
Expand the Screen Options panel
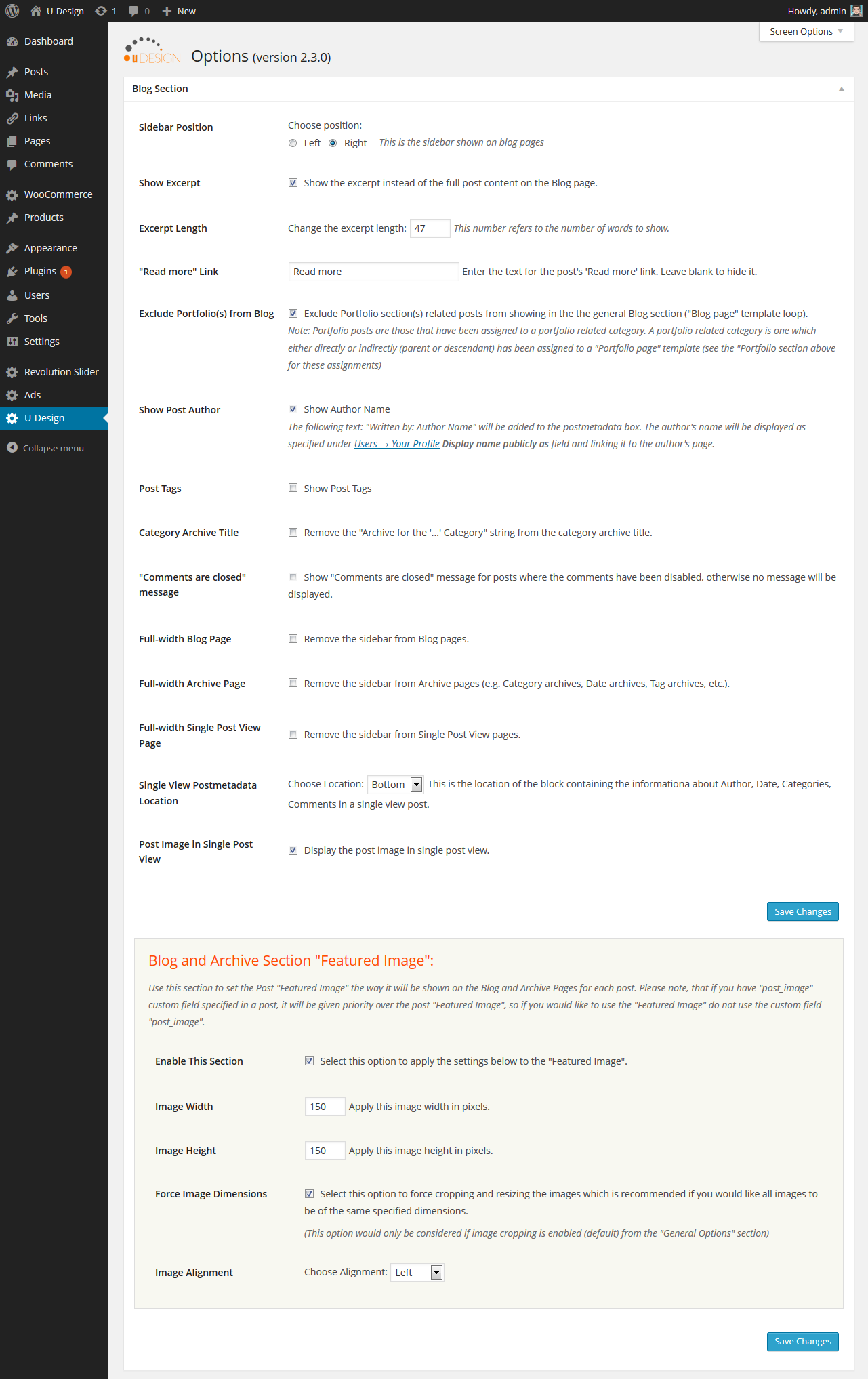point(806,31)
